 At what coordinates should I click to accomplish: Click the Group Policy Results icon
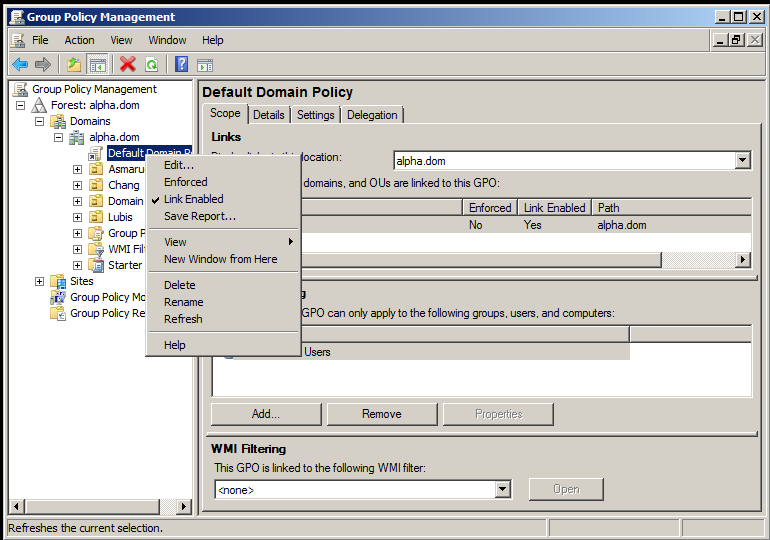pos(58,313)
